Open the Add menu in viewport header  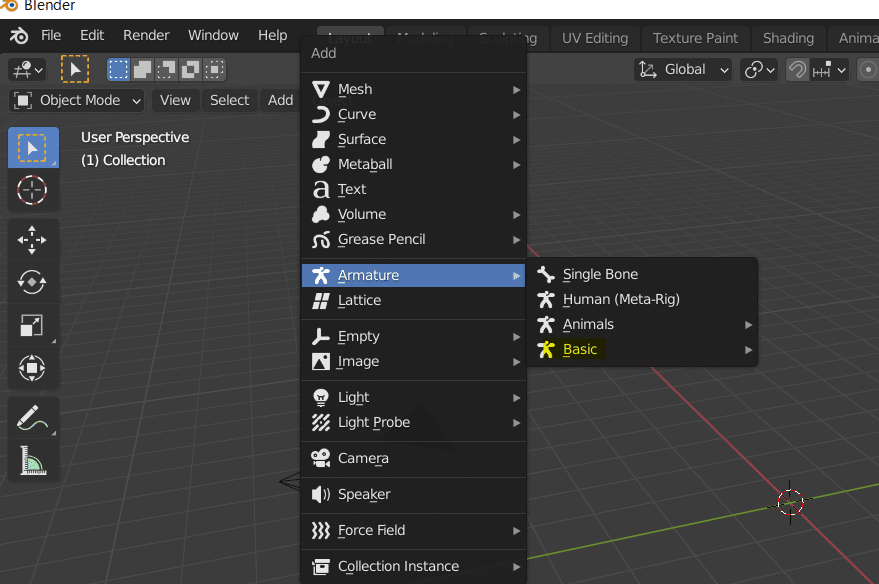tap(280, 100)
